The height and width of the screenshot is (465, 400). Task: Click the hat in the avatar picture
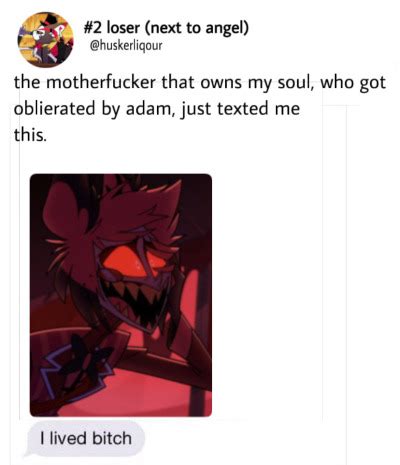(48, 22)
